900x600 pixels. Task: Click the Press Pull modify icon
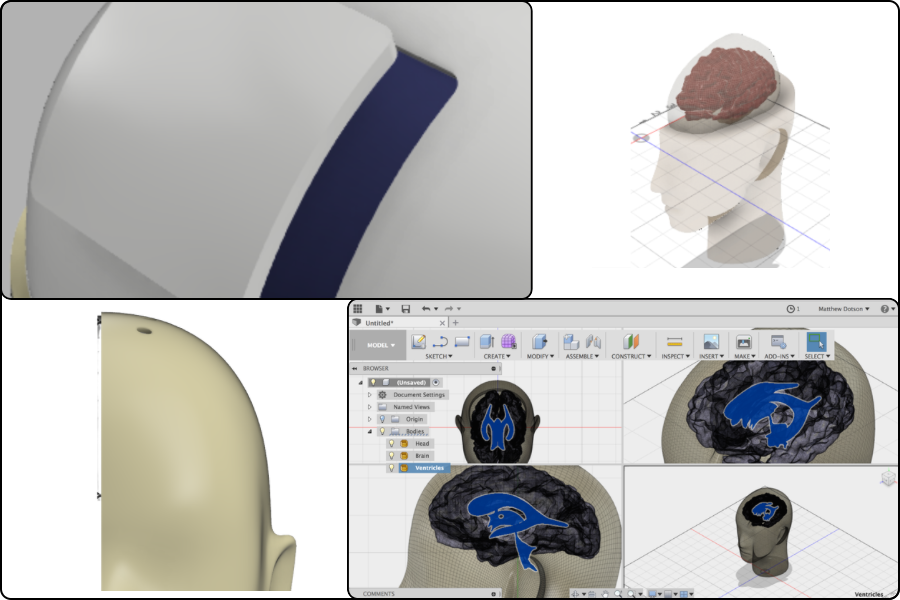[539, 342]
